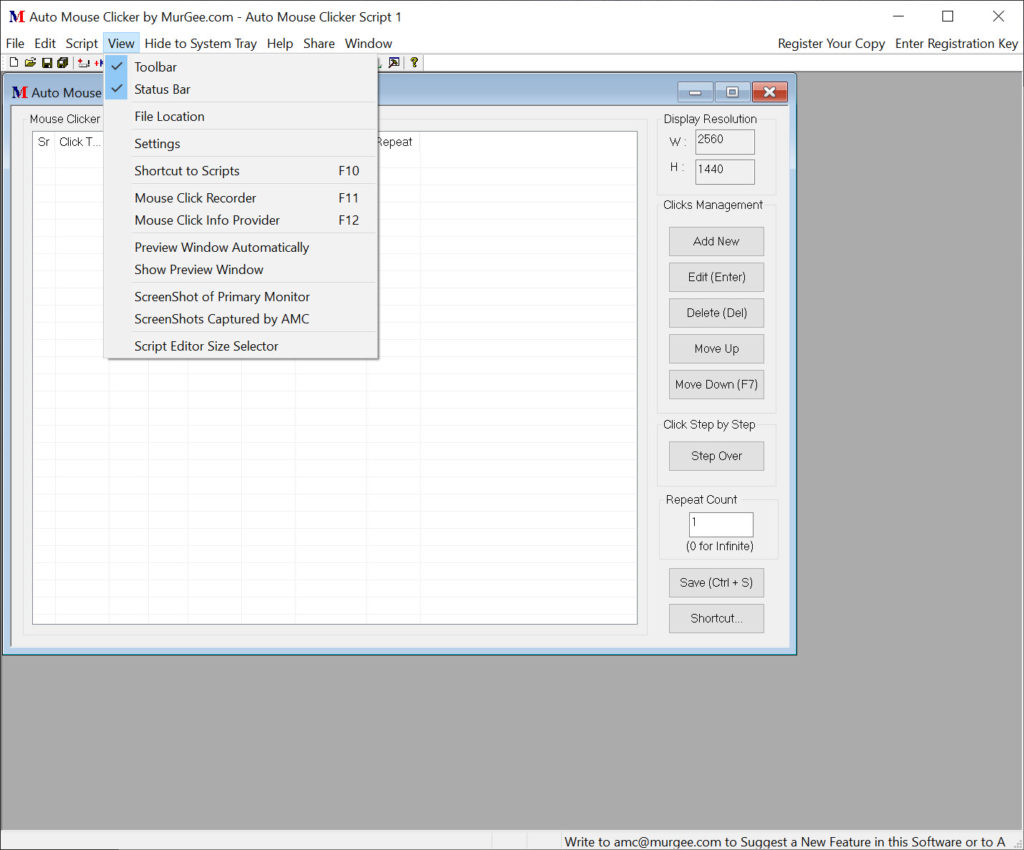Open the File menu
This screenshot has width=1024, height=850.
point(15,43)
